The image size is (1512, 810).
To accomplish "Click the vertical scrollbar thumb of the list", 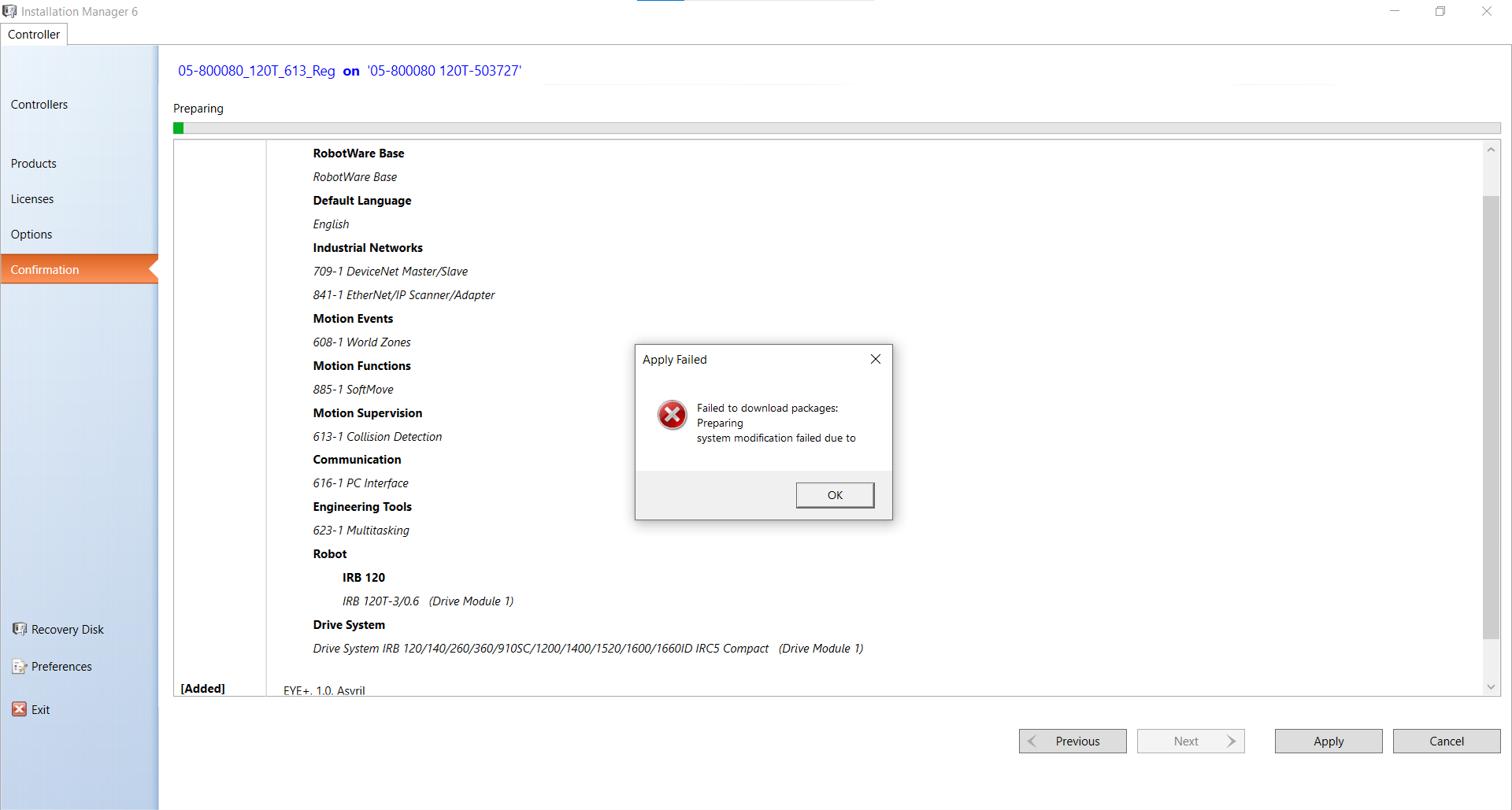I will click(x=1491, y=417).
